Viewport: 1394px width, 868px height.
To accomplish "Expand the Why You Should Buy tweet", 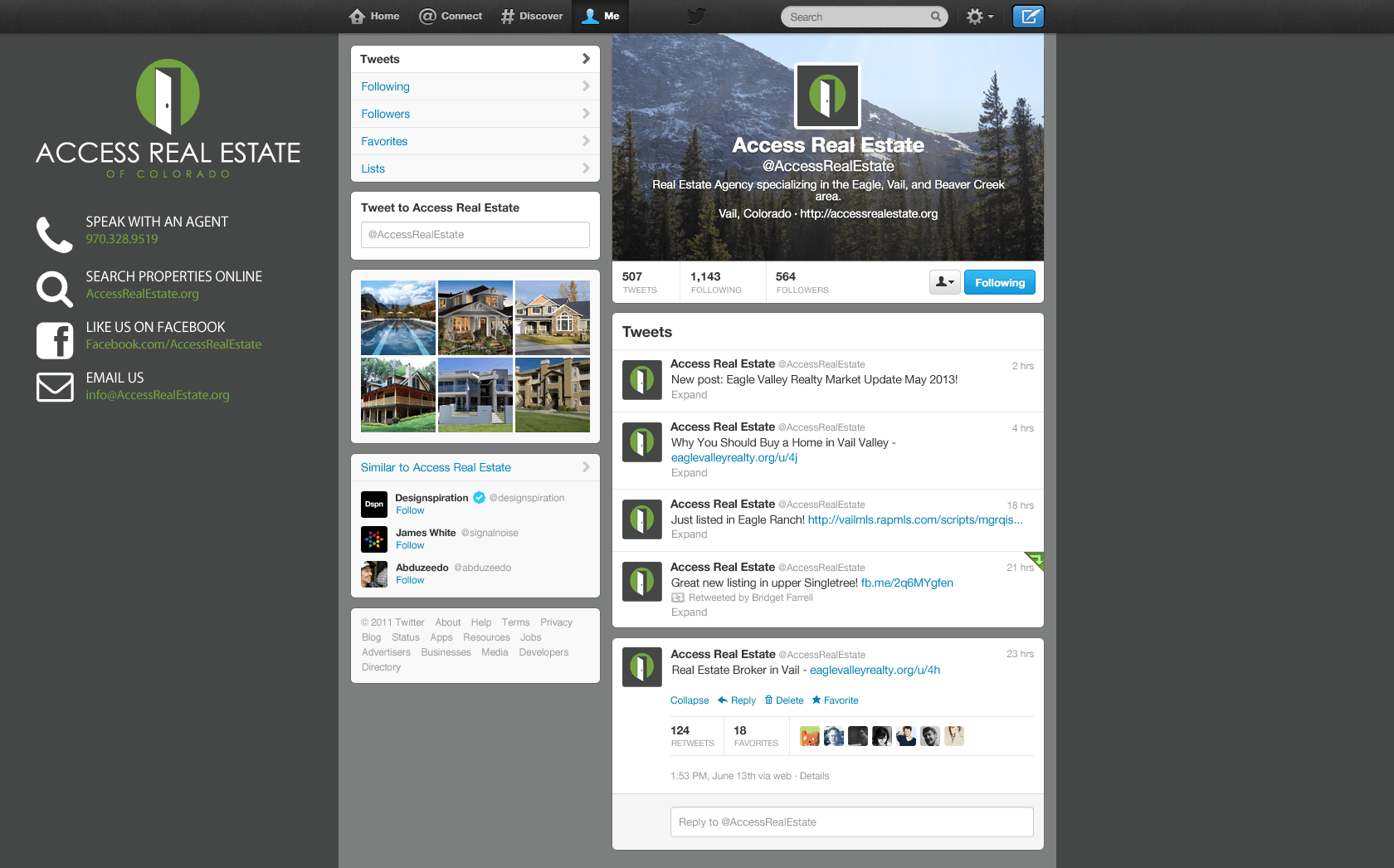I will (x=689, y=473).
